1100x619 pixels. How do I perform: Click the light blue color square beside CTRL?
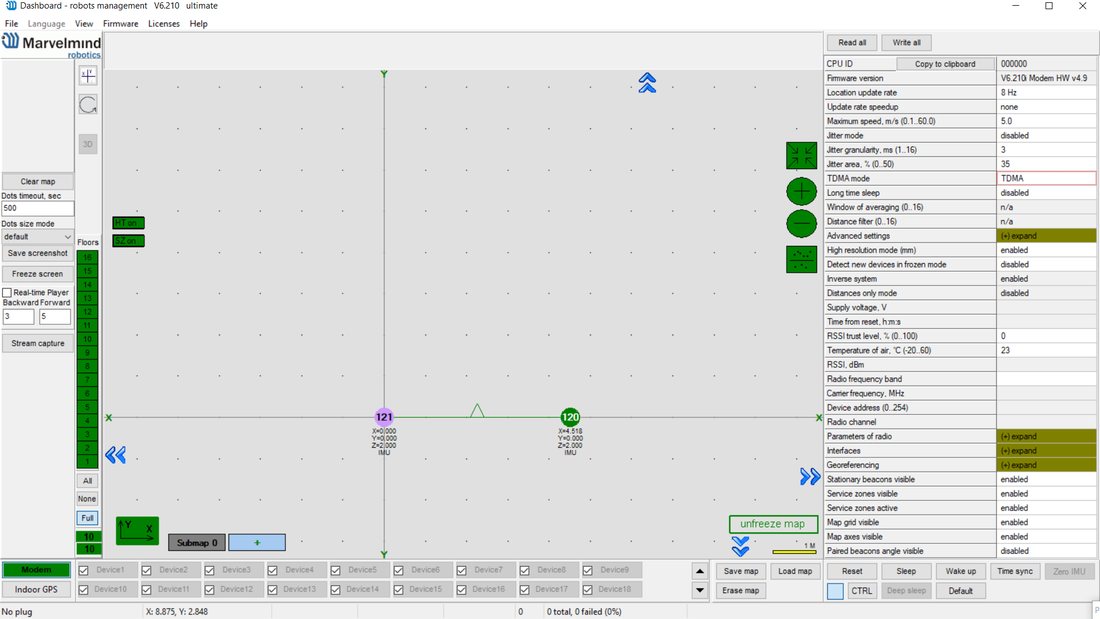coord(835,591)
